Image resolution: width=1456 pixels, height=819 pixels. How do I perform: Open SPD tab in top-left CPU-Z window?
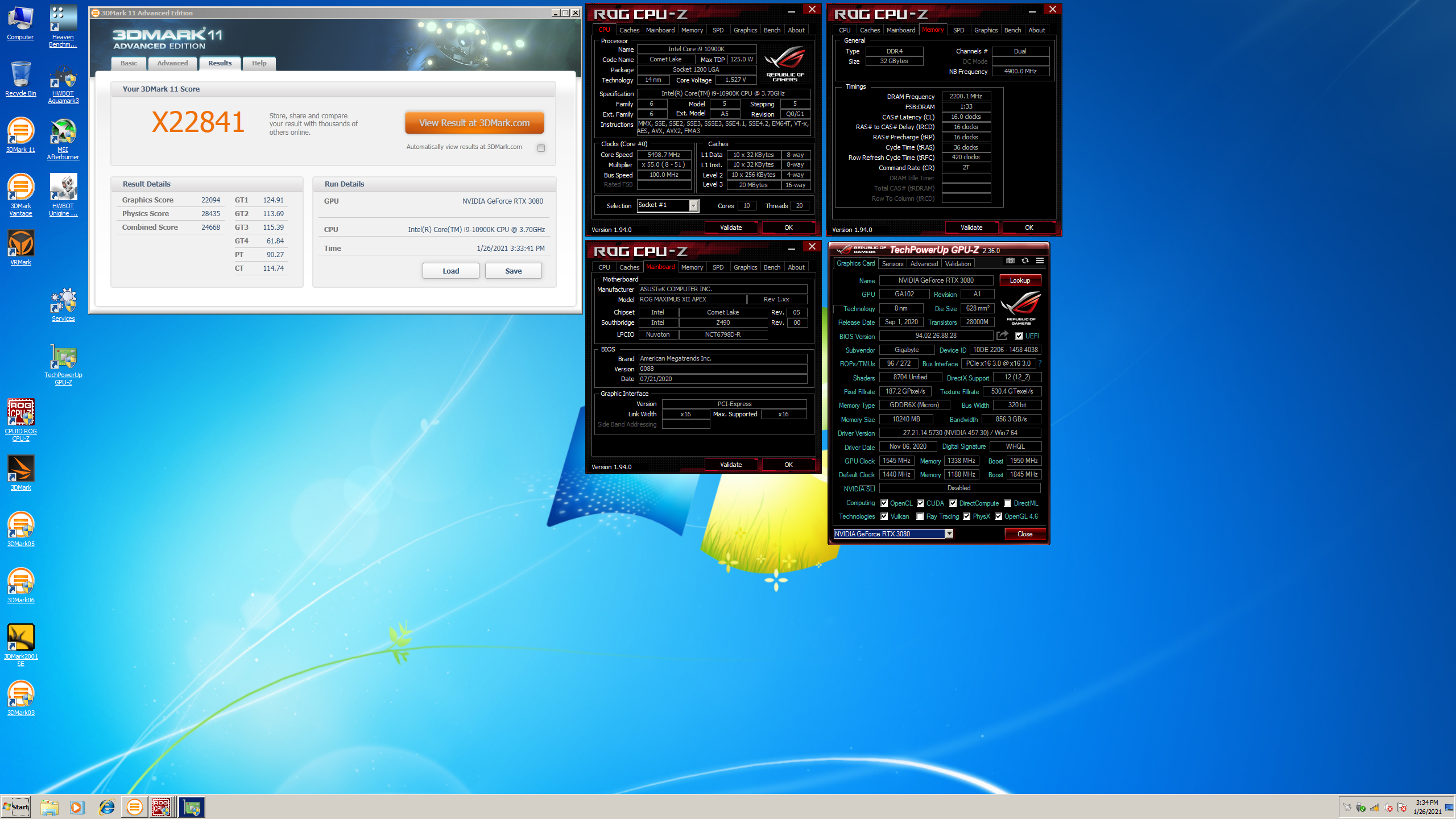click(x=718, y=30)
